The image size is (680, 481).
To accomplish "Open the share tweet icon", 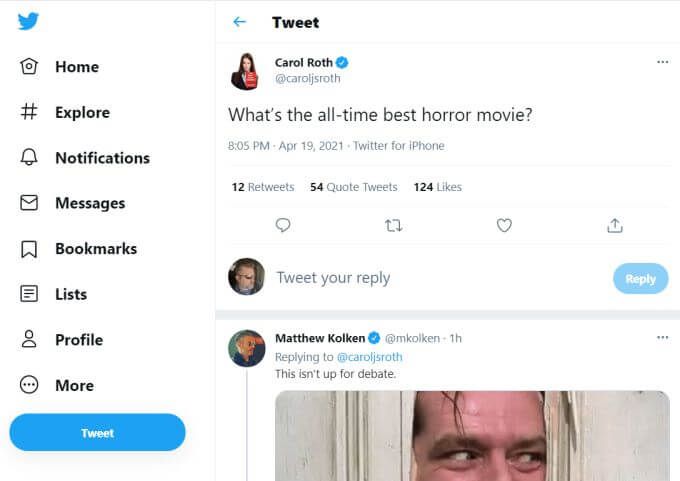I will point(615,225).
